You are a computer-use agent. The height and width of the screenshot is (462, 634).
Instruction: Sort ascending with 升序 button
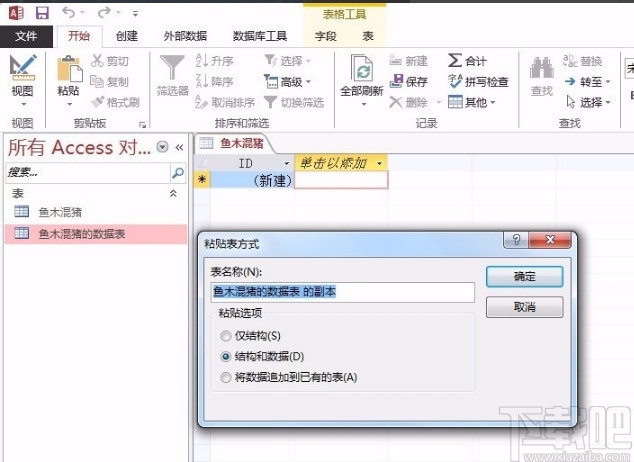click(x=214, y=61)
